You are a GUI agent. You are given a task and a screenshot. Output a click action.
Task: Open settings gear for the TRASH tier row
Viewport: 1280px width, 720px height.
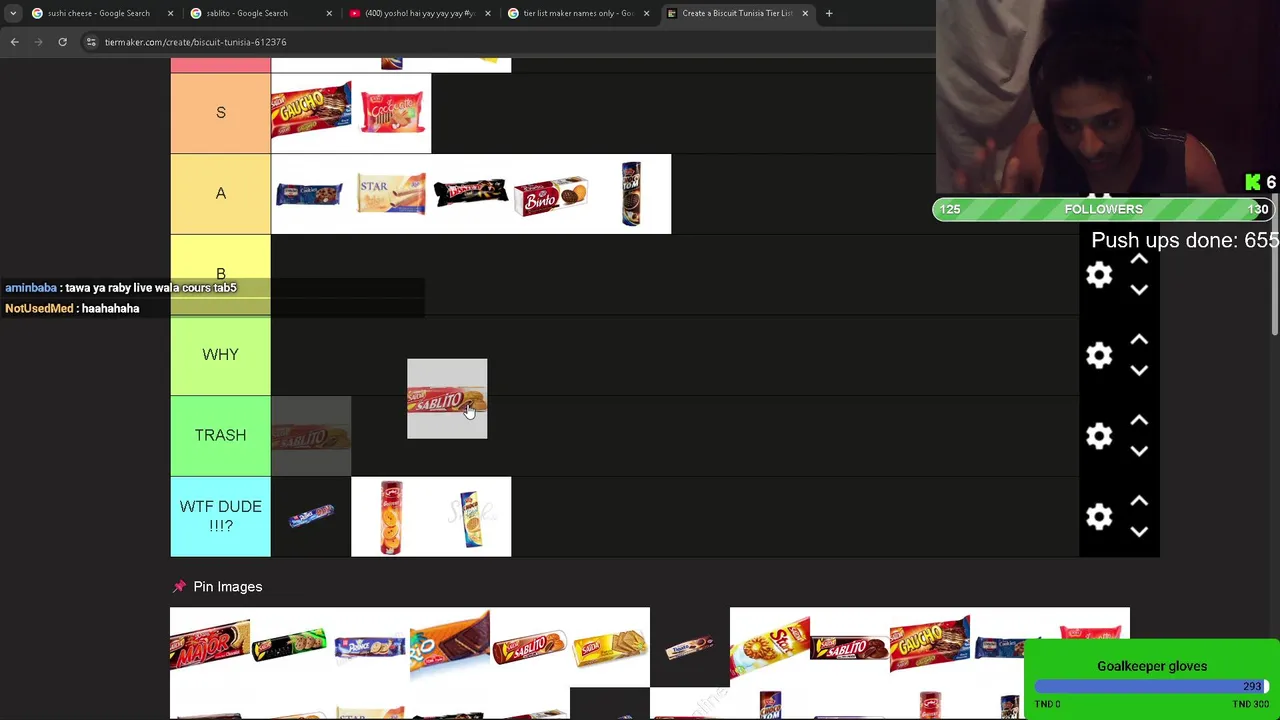(x=1099, y=436)
